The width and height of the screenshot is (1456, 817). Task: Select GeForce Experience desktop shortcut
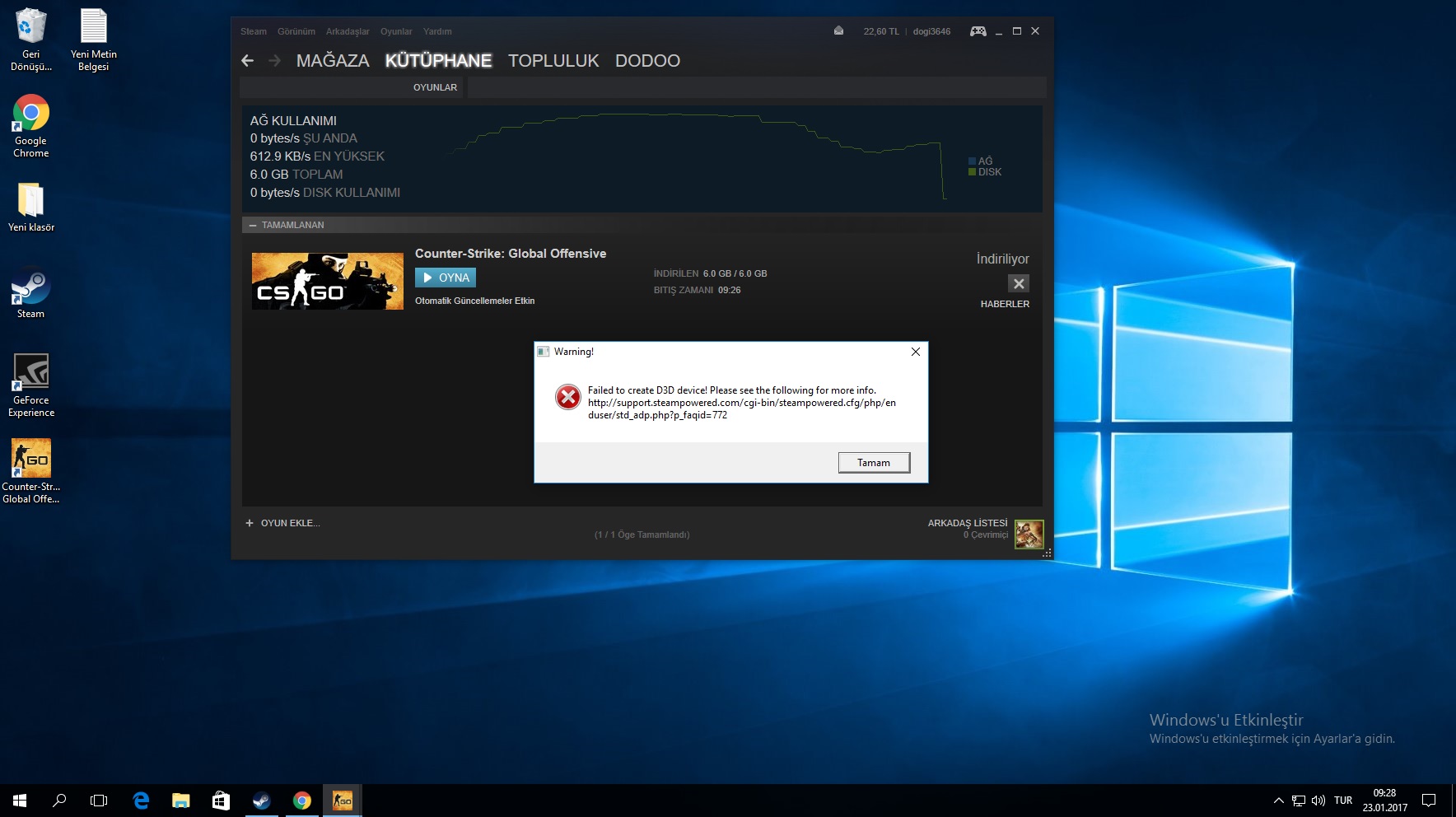click(x=31, y=385)
